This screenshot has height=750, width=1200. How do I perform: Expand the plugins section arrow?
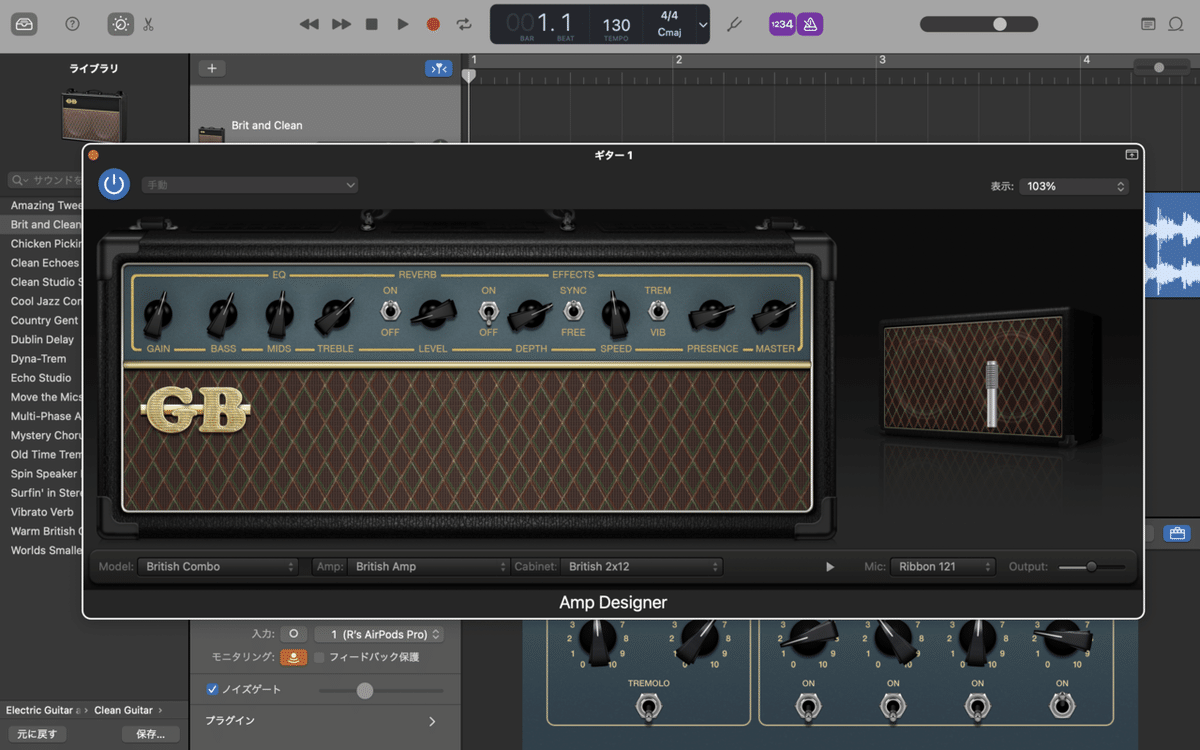tap(432, 721)
